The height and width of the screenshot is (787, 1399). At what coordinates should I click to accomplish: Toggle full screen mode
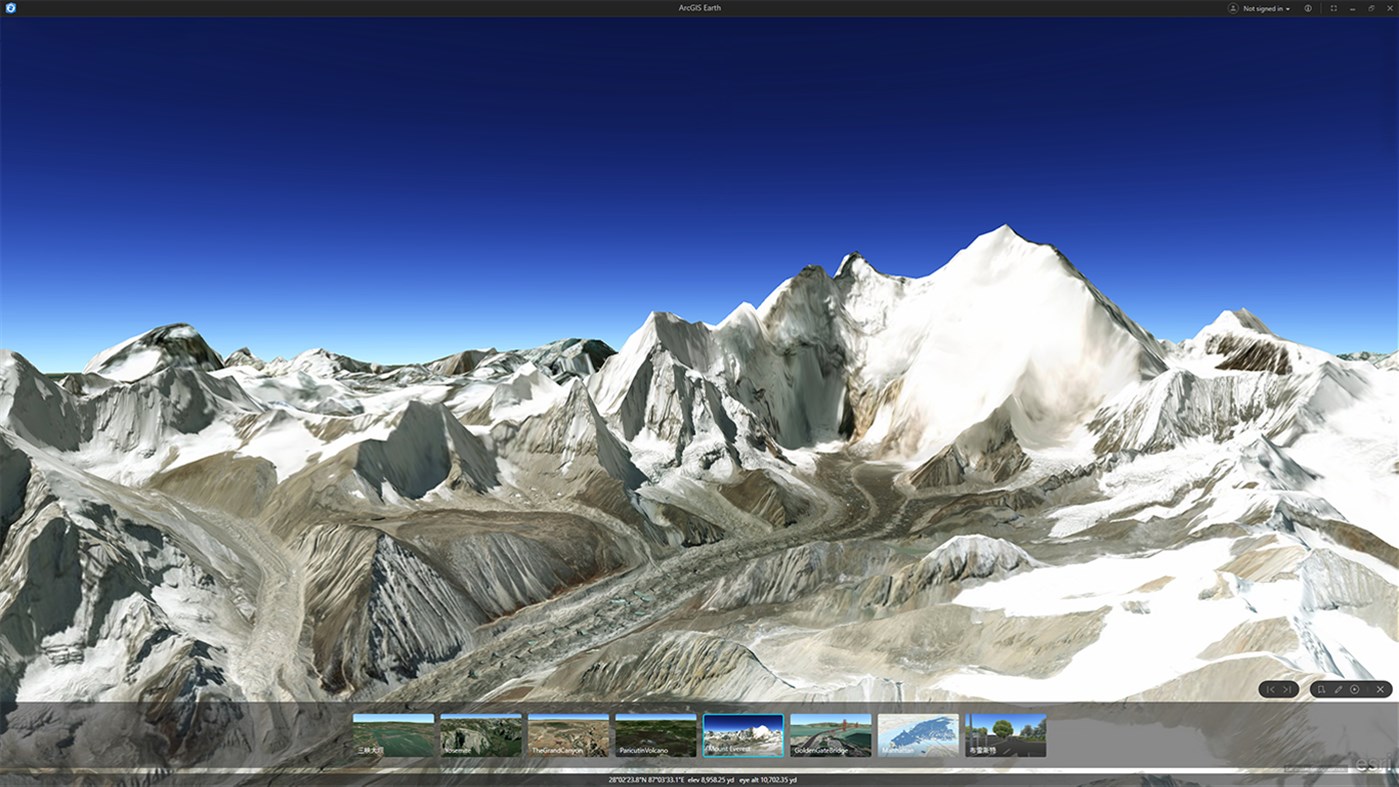point(1333,8)
